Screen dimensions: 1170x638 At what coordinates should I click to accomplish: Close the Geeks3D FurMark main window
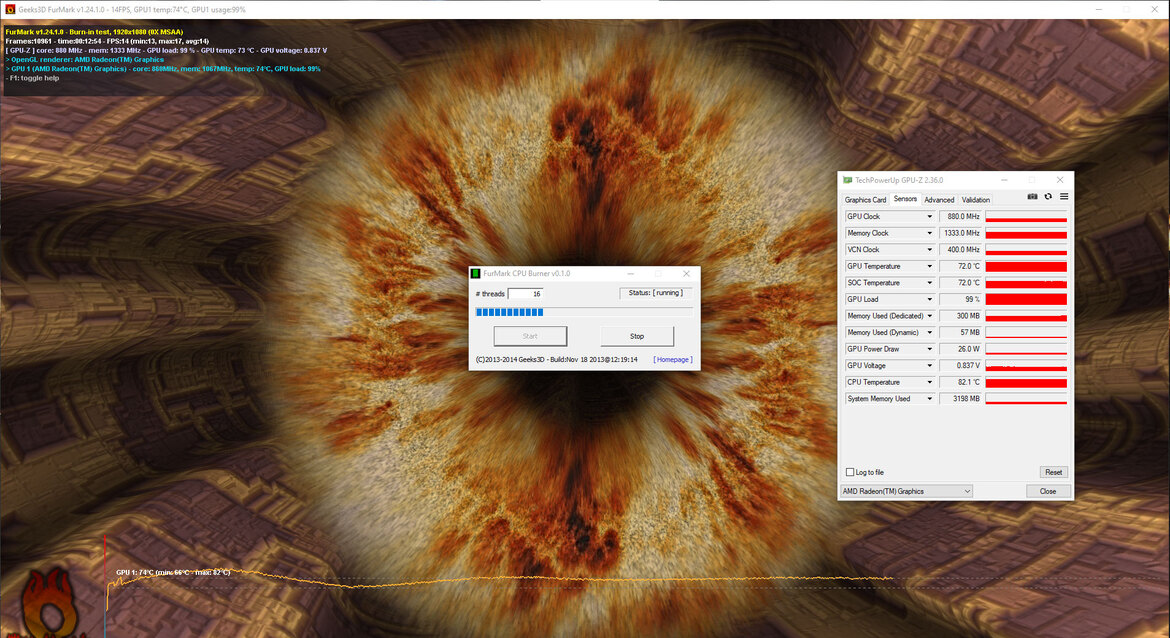point(1154,9)
